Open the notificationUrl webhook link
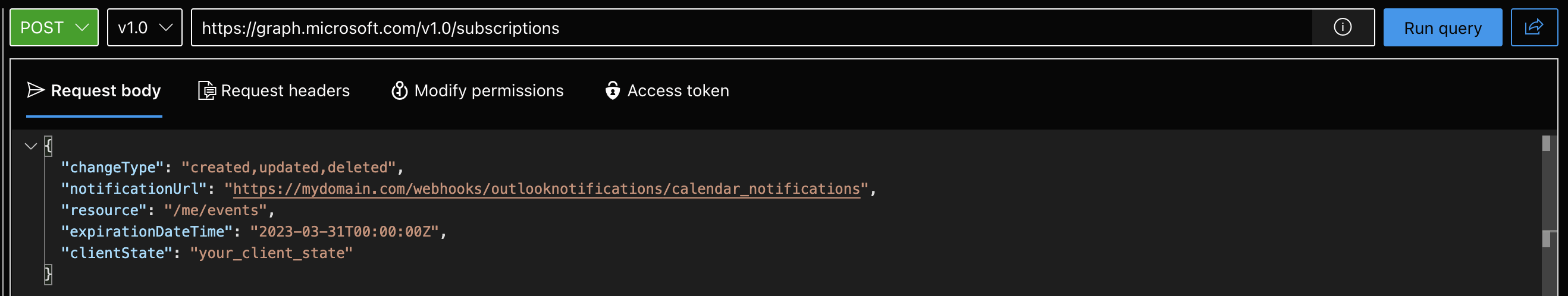The width and height of the screenshot is (1568, 296). click(x=547, y=189)
